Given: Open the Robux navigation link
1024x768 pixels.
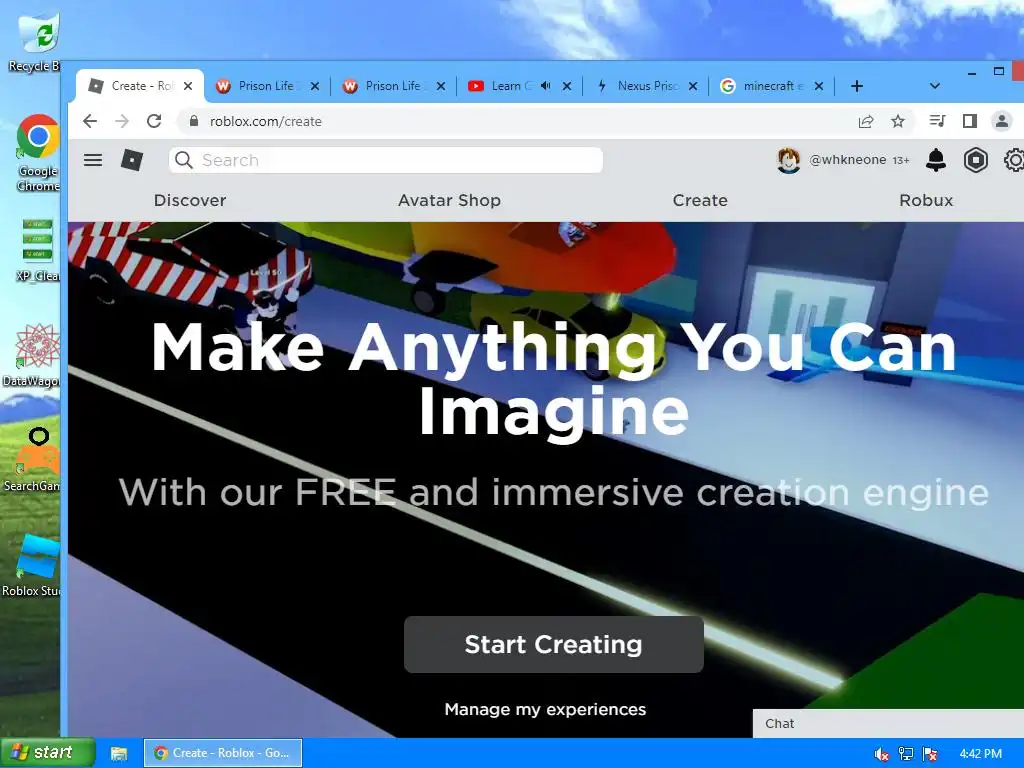Looking at the screenshot, I should [926, 200].
